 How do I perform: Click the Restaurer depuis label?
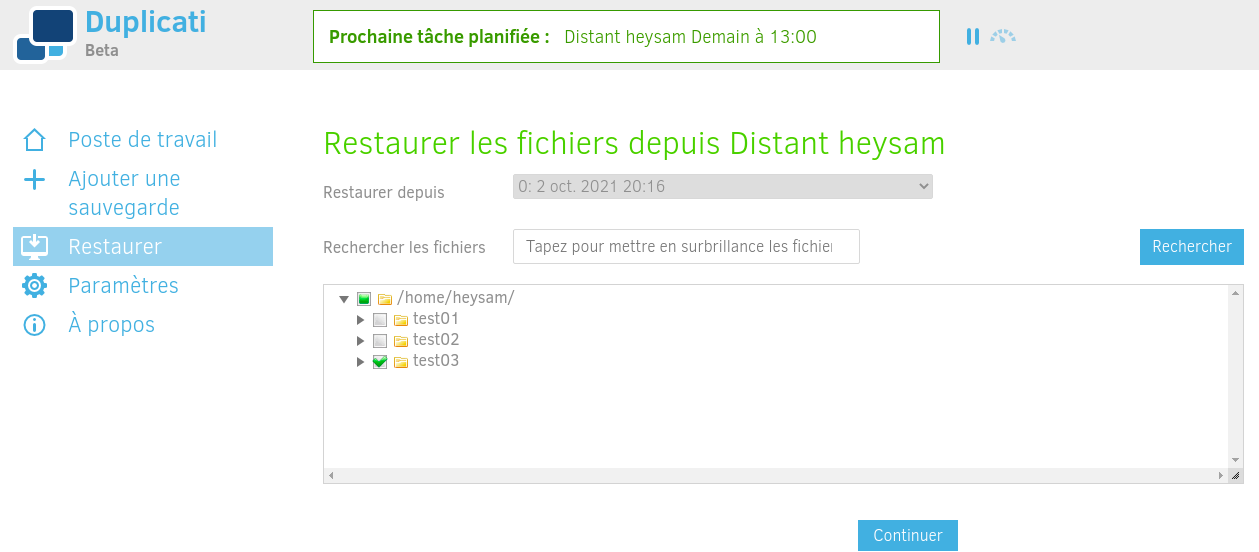(384, 192)
